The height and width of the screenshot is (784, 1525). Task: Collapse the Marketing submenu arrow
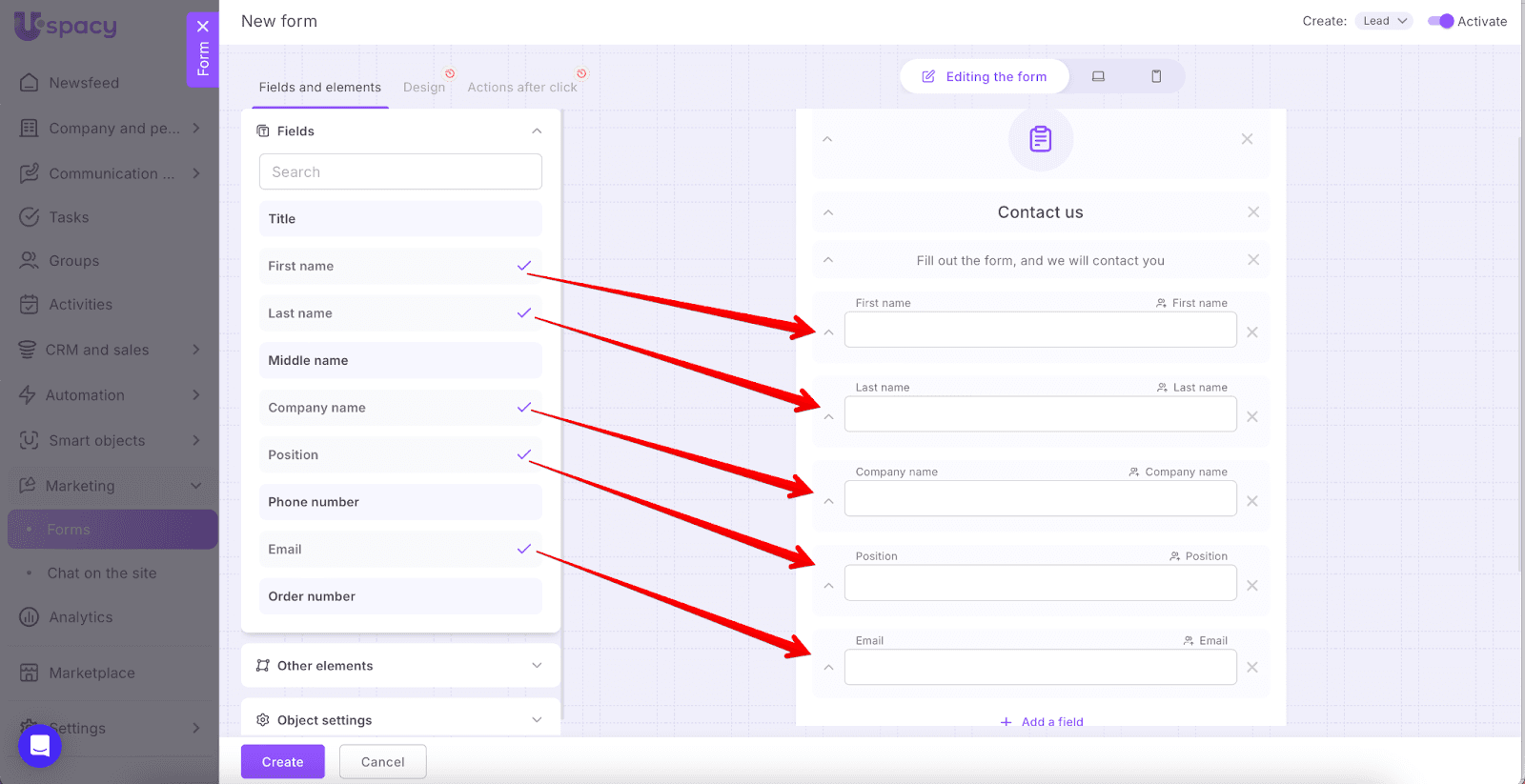pyautogui.click(x=196, y=486)
